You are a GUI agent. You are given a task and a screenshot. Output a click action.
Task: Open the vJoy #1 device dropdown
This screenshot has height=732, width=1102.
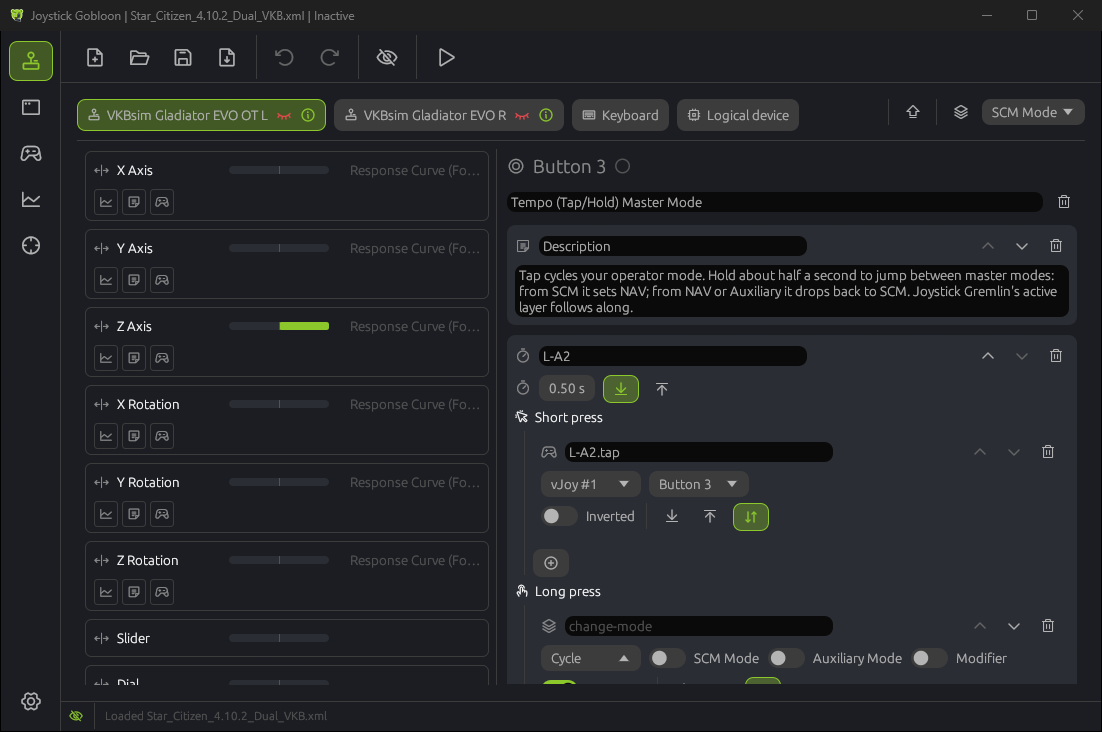point(590,484)
